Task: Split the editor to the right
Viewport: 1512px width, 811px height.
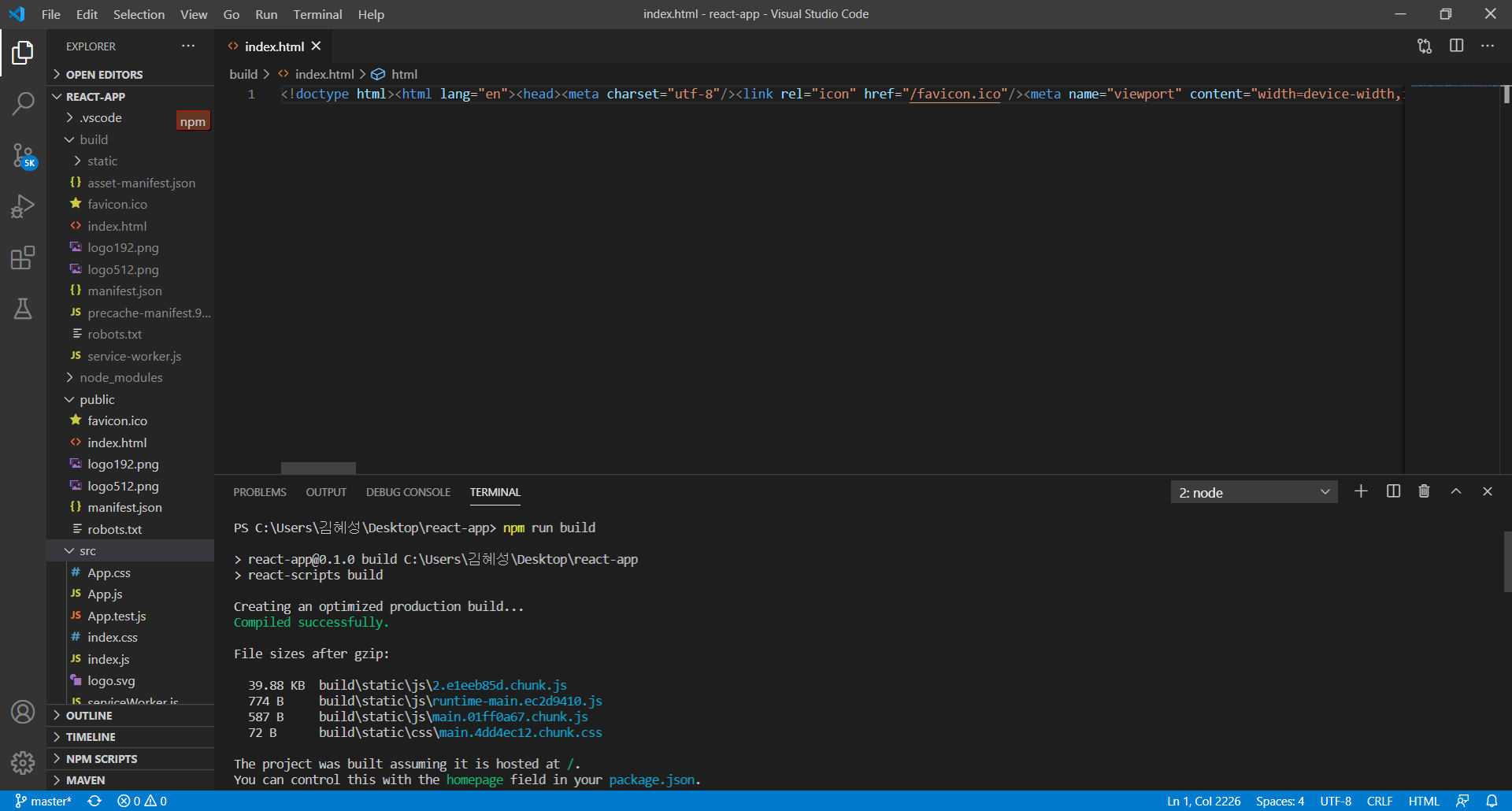Action: point(1456,46)
